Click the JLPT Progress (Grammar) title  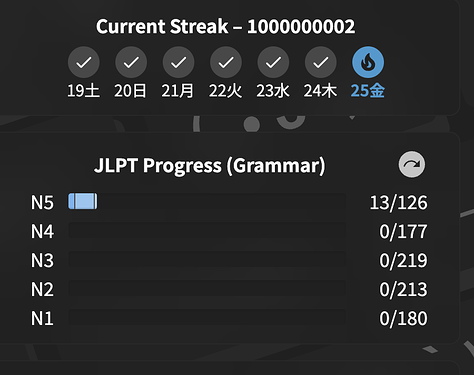210,165
